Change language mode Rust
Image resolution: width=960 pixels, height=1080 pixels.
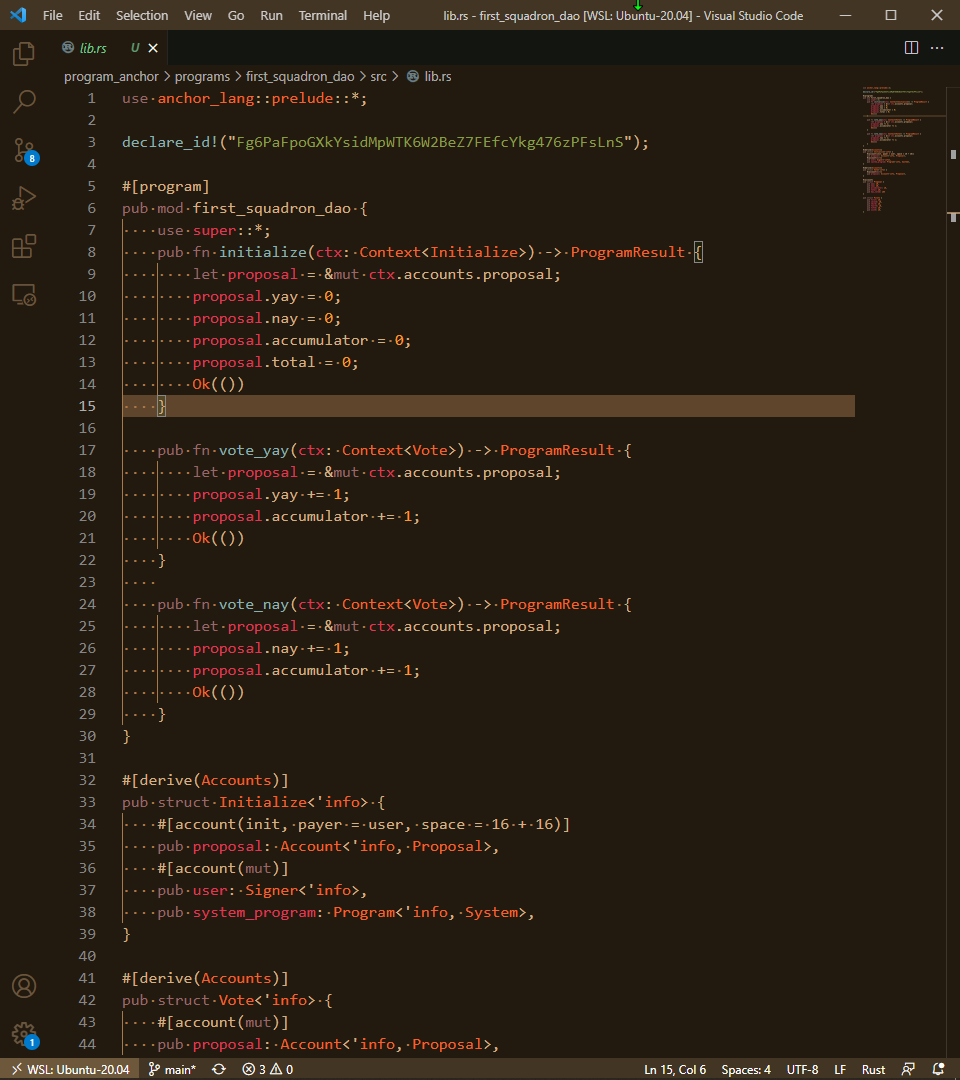(x=873, y=1070)
